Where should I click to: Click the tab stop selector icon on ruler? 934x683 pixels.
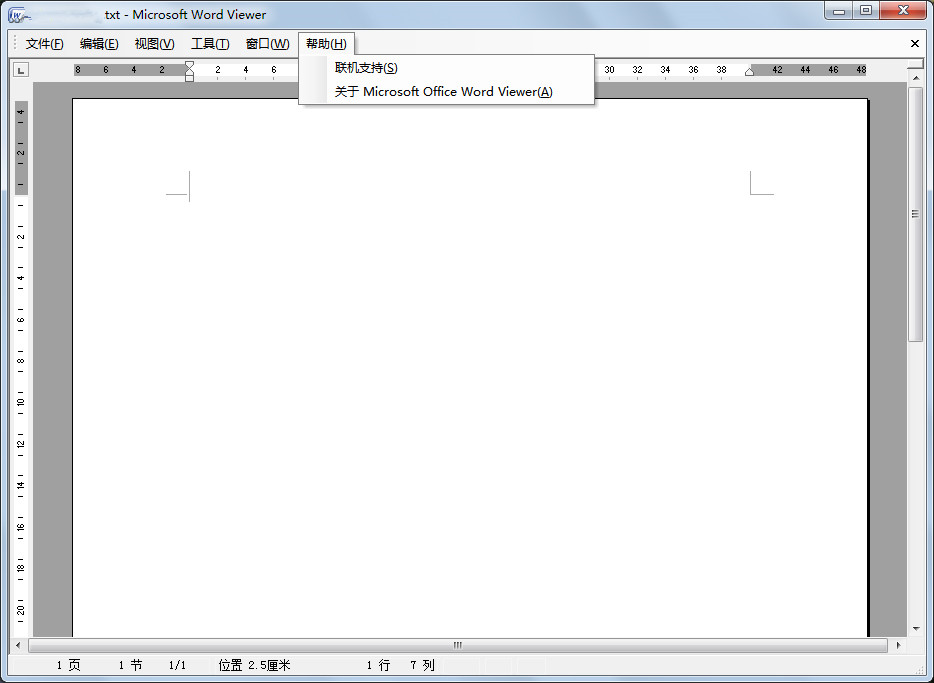tap(21, 70)
